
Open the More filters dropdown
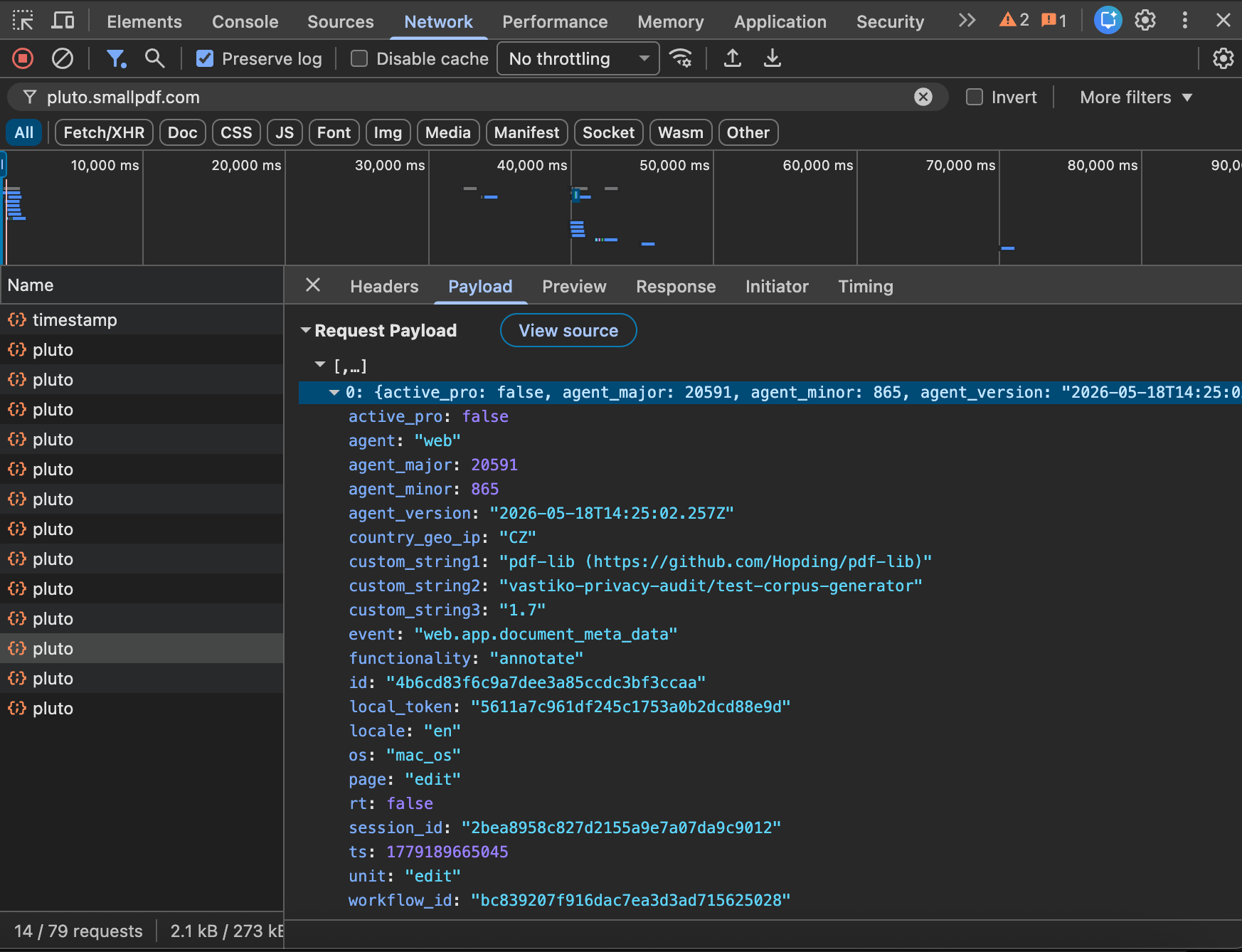pos(1135,97)
